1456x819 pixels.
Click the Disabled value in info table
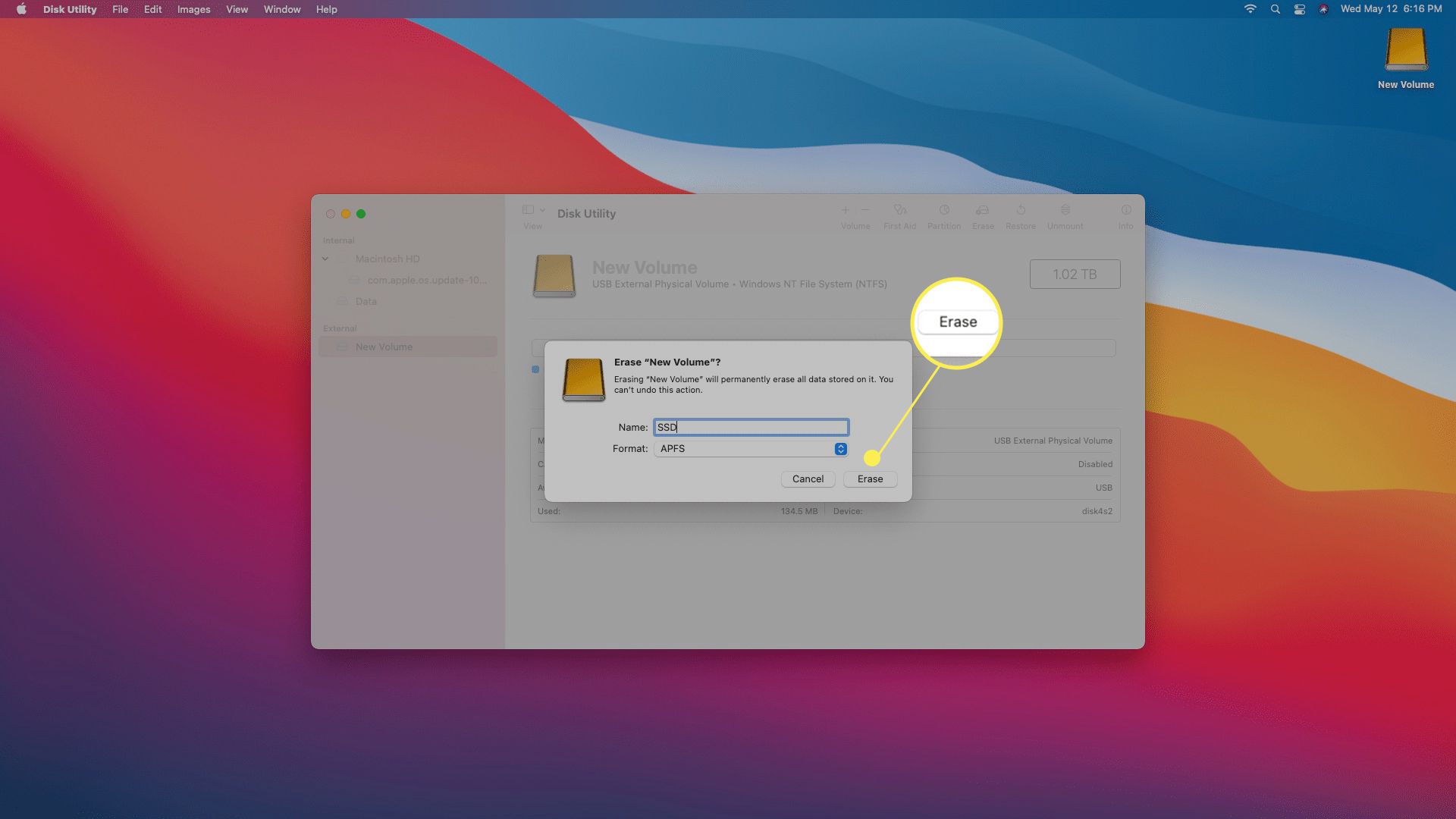[x=1095, y=464]
